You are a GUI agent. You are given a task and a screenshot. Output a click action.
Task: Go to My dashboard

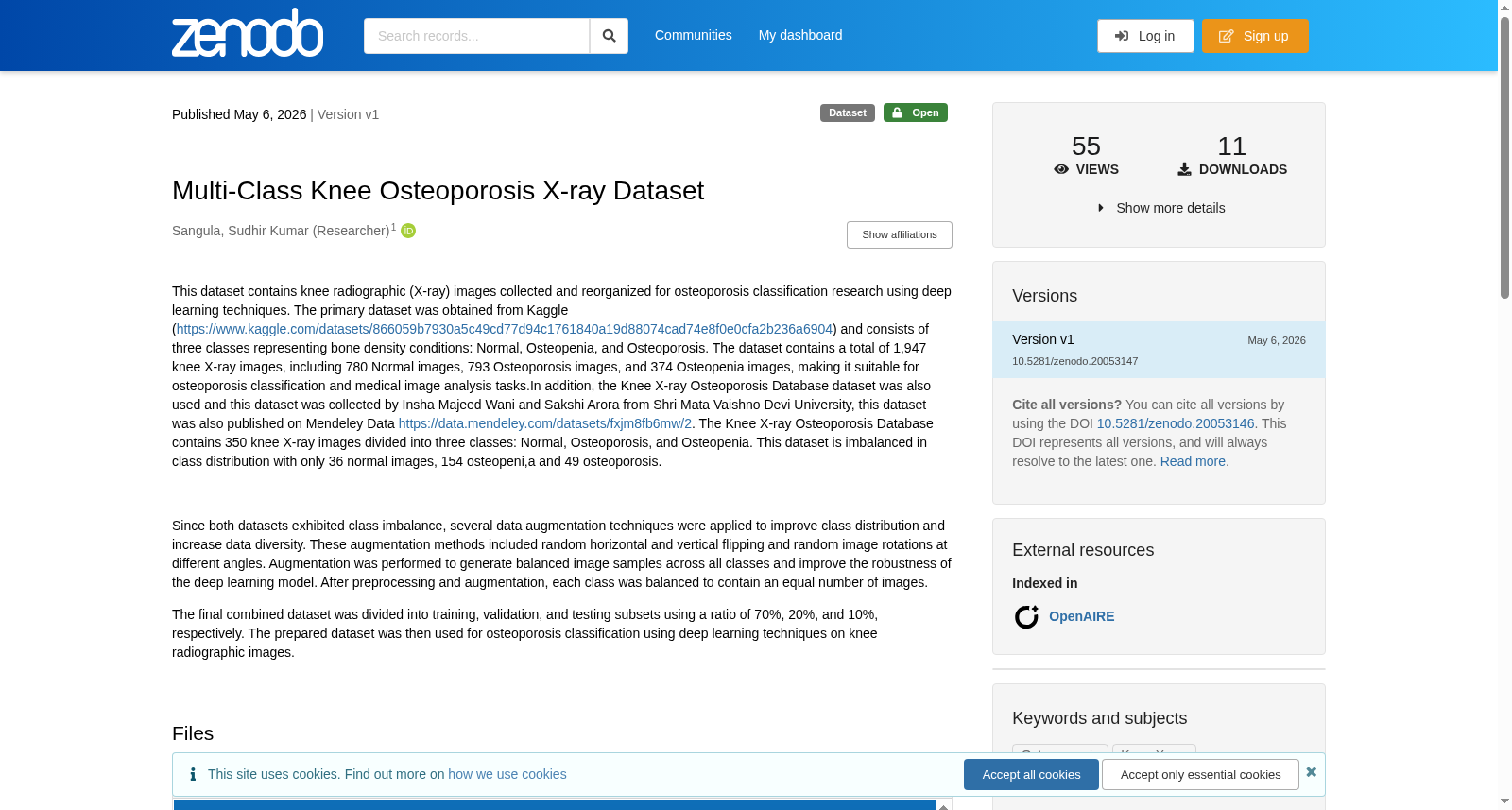(x=800, y=35)
